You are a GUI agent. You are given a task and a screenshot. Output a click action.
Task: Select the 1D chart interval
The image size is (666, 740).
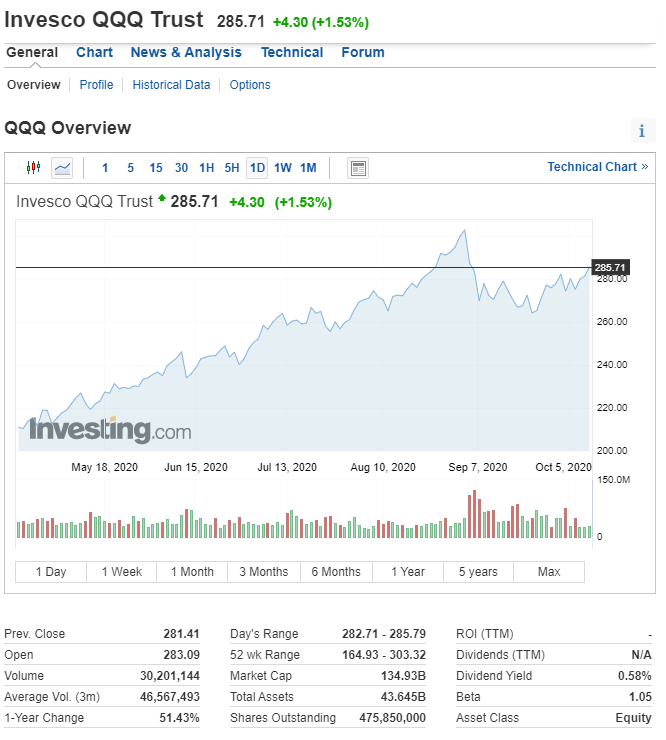(x=257, y=168)
